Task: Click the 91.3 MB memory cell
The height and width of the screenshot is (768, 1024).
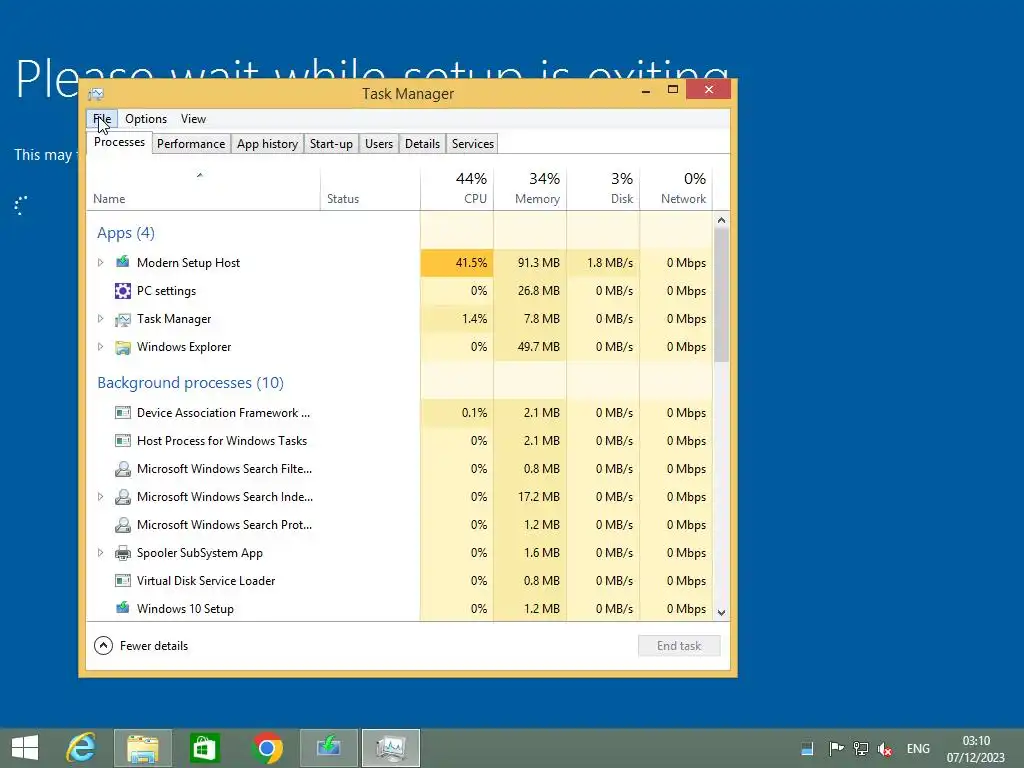Action: click(x=530, y=263)
